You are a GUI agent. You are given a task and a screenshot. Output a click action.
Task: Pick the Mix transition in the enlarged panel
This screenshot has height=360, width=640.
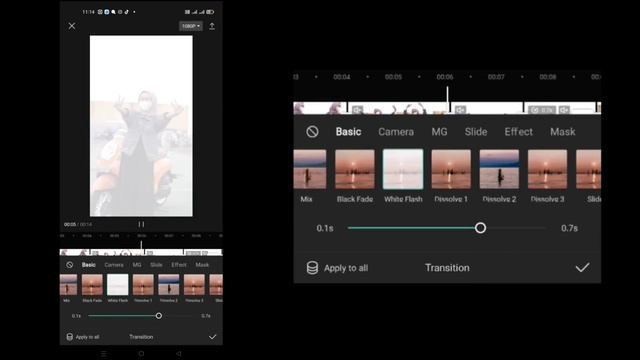click(309, 169)
